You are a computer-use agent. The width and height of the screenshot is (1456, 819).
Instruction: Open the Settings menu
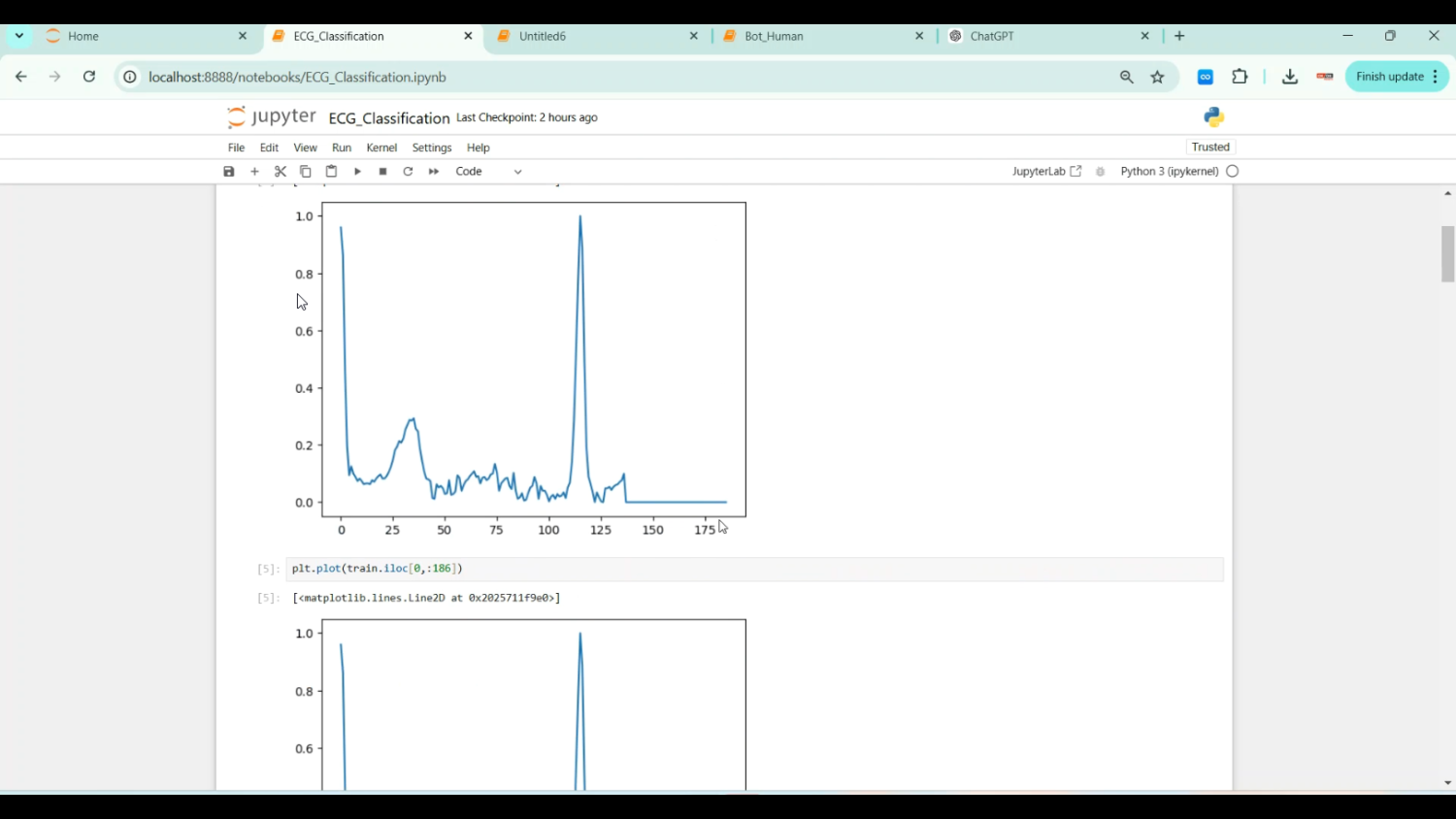432,147
